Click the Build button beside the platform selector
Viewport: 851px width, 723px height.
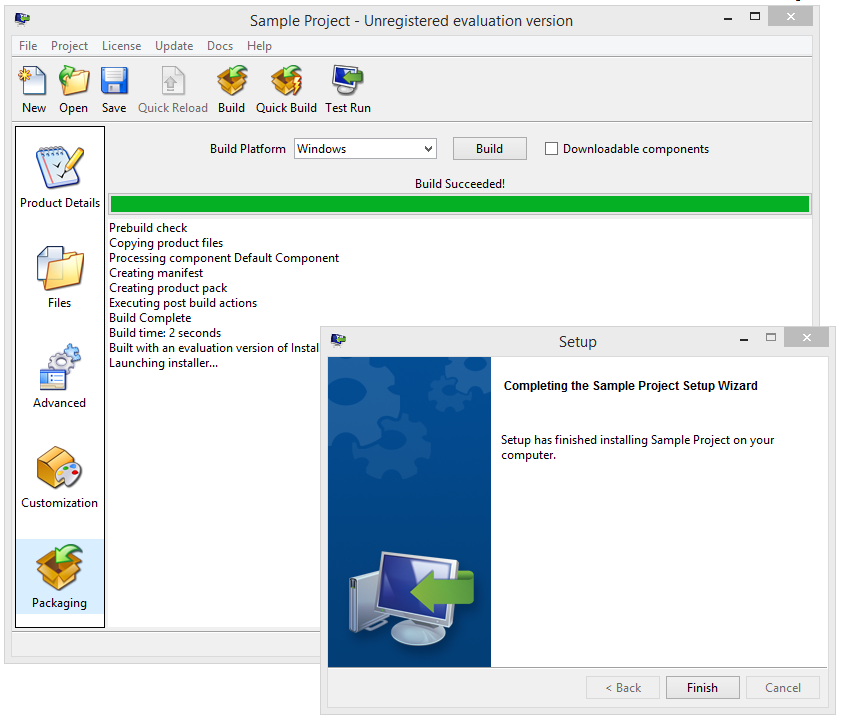click(490, 149)
